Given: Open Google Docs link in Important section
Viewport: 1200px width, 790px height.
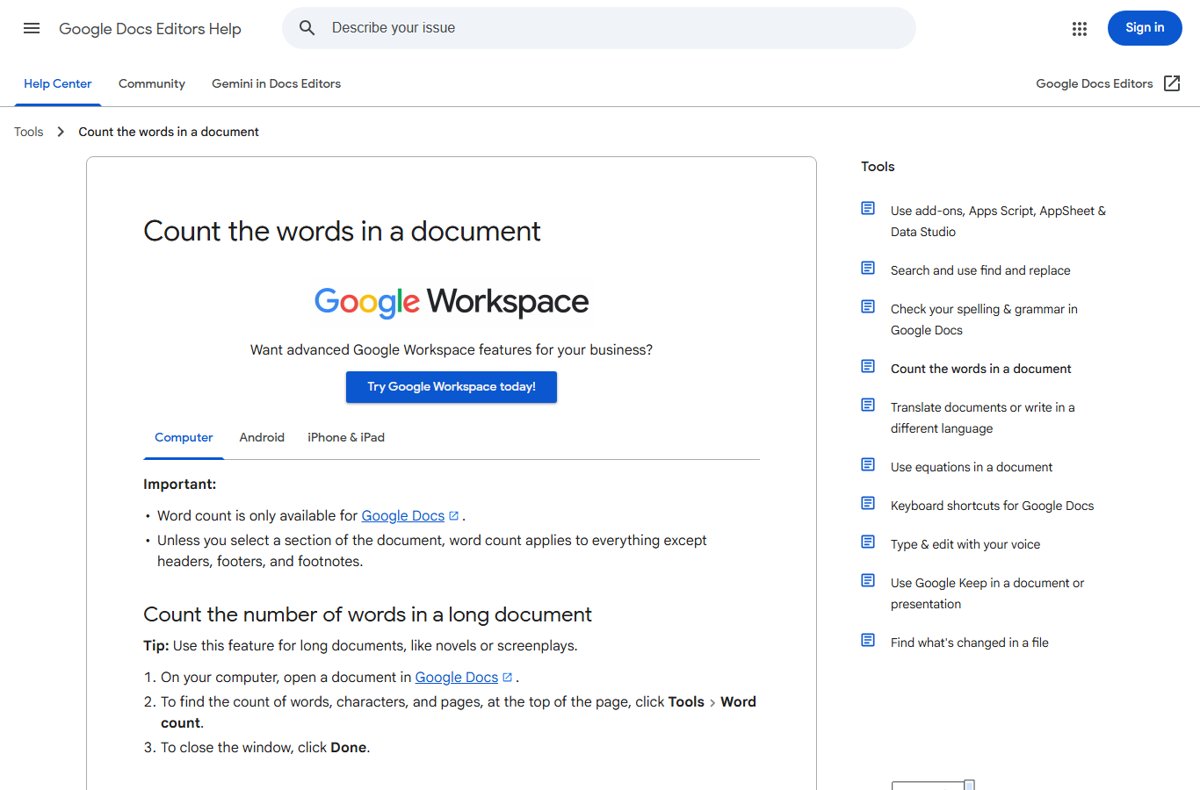Looking at the screenshot, I should [403, 516].
